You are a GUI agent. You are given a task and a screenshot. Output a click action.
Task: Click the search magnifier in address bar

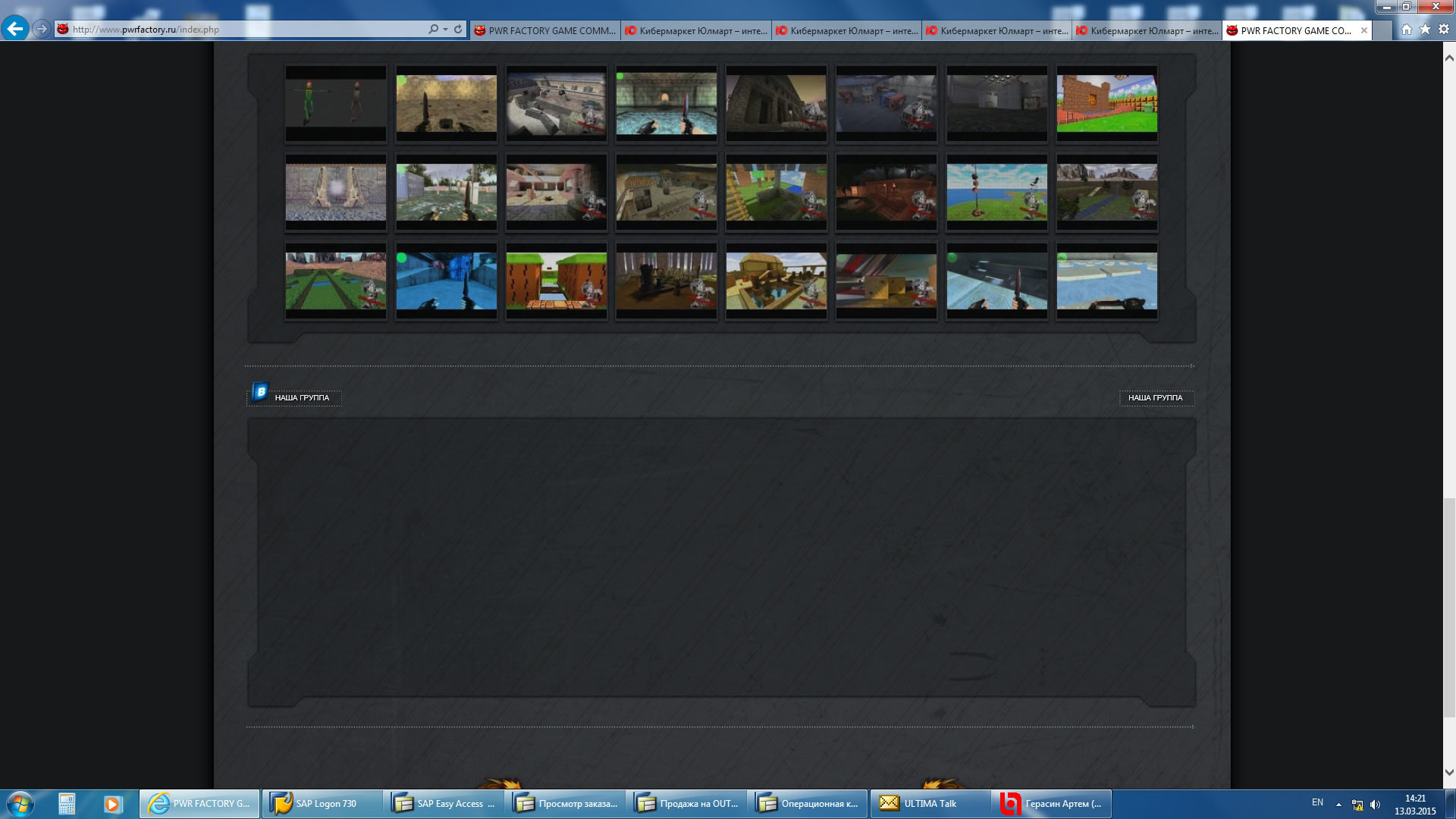[x=433, y=29]
